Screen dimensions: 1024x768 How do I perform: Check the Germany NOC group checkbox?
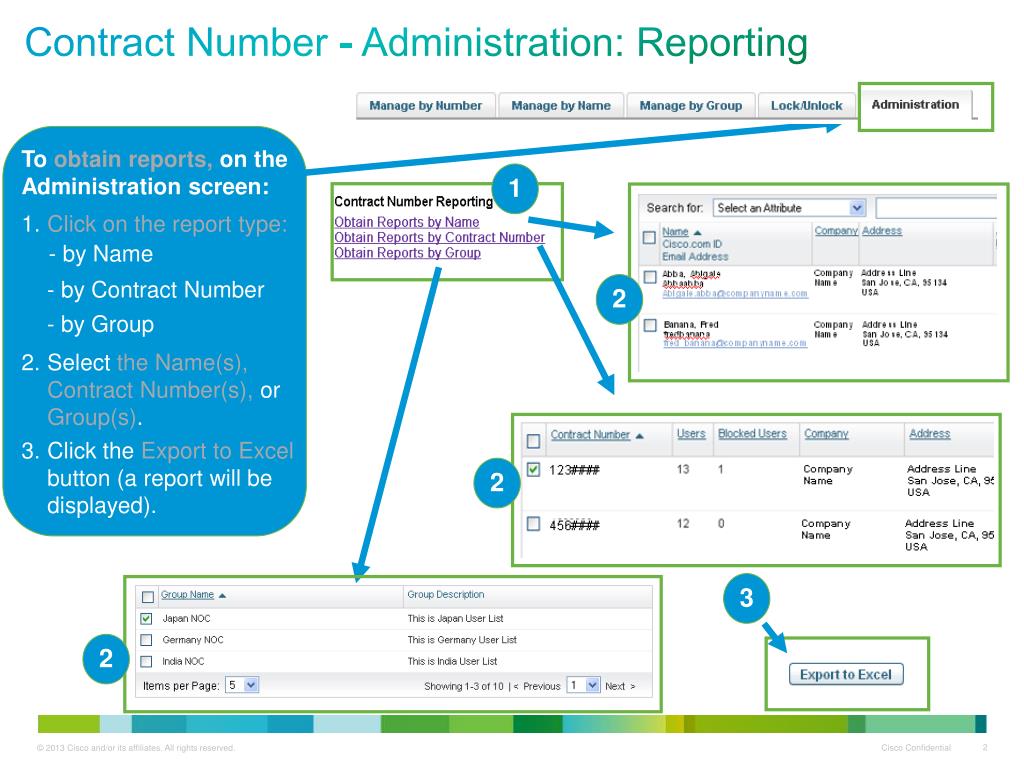pyautogui.click(x=146, y=640)
